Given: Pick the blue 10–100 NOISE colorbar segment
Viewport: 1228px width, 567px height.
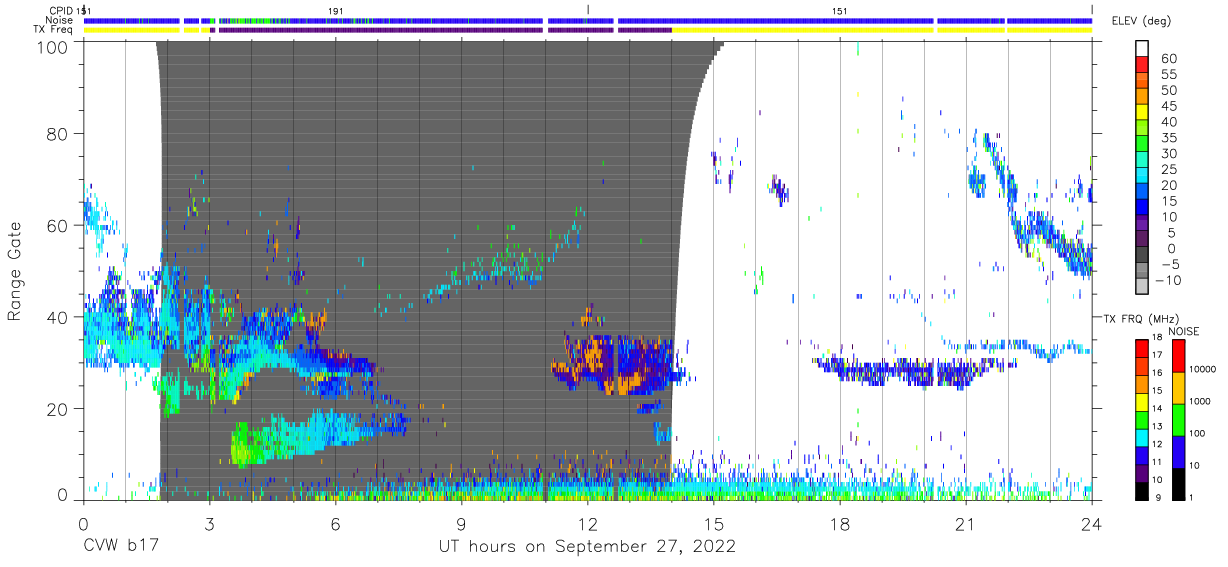Looking at the screenshot, I should coord(1178,452).
